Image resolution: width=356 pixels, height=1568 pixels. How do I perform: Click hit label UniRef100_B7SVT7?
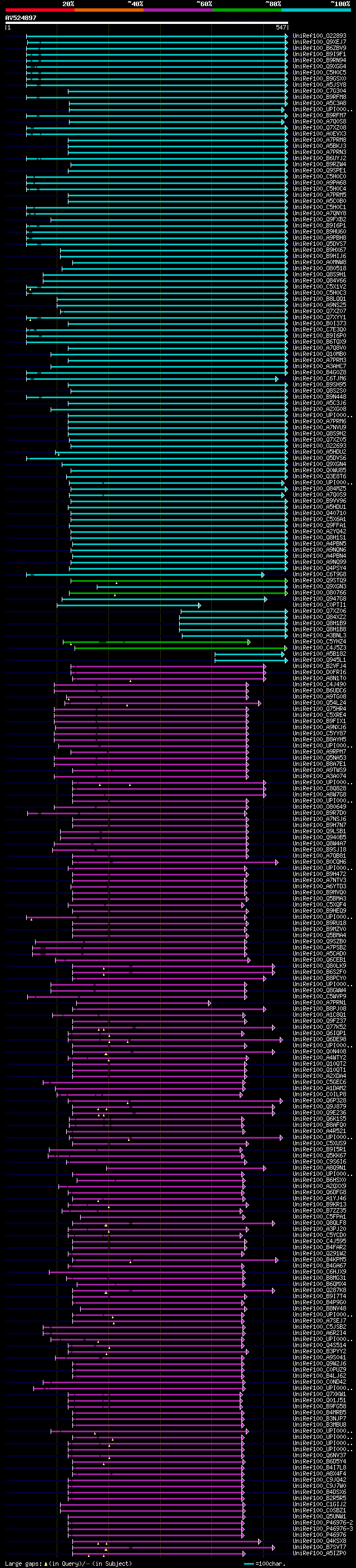319,1547
